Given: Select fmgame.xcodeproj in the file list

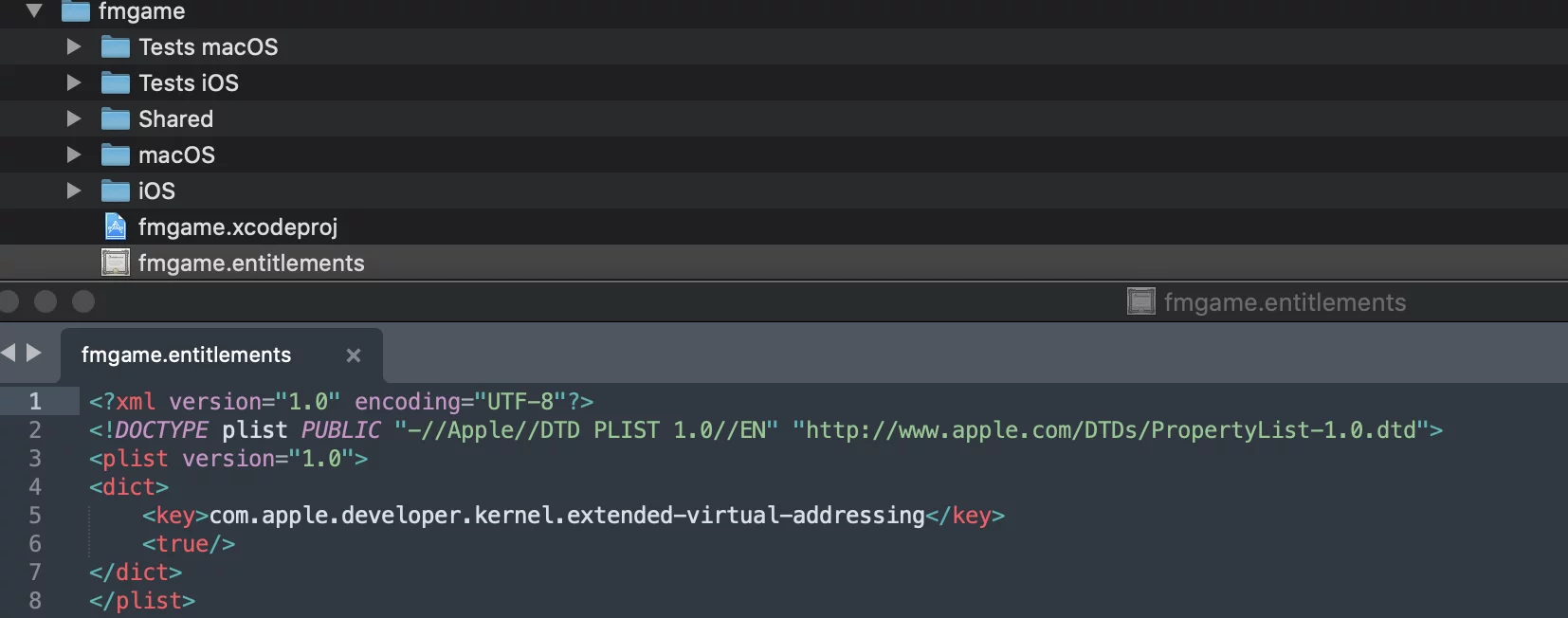Looking at the screenshot, I should (x=237, y=227).
